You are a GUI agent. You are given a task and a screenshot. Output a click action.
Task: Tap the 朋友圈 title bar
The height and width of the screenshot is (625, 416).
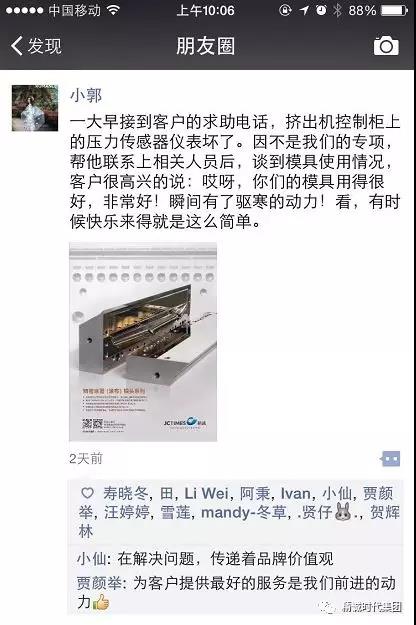[x=206, y=46]
